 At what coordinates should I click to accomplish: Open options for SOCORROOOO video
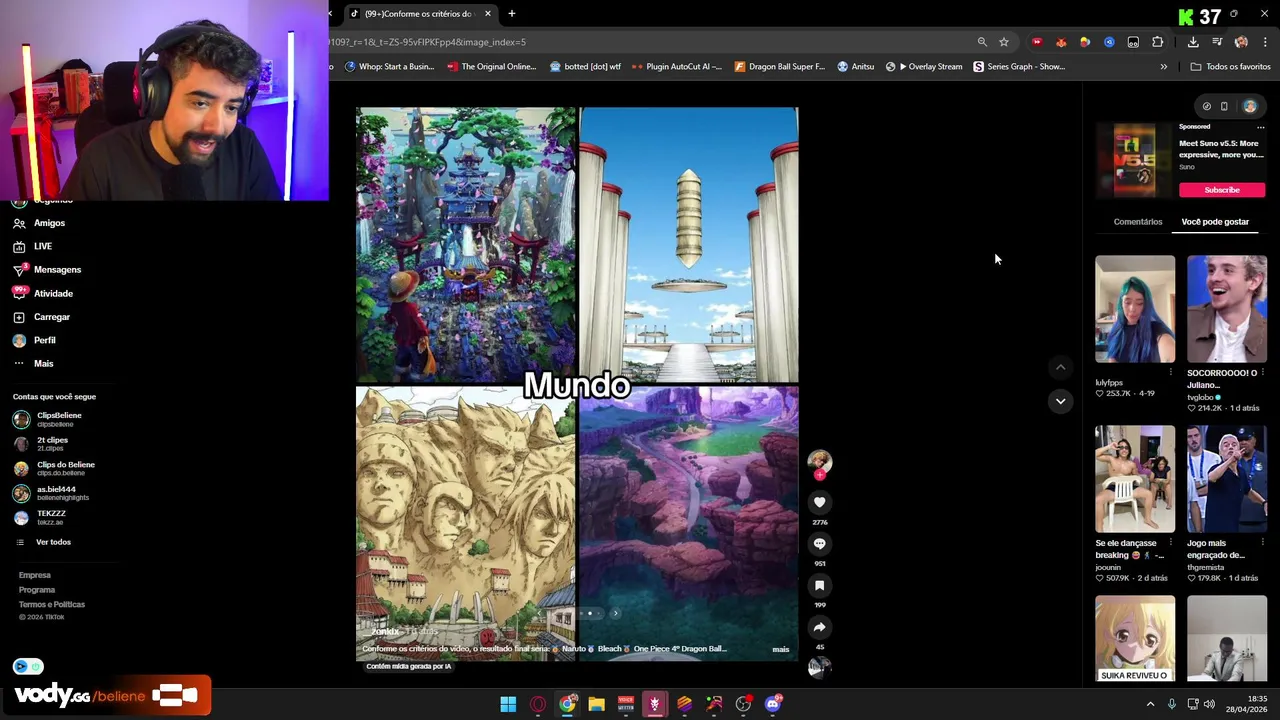(1262, 373)
